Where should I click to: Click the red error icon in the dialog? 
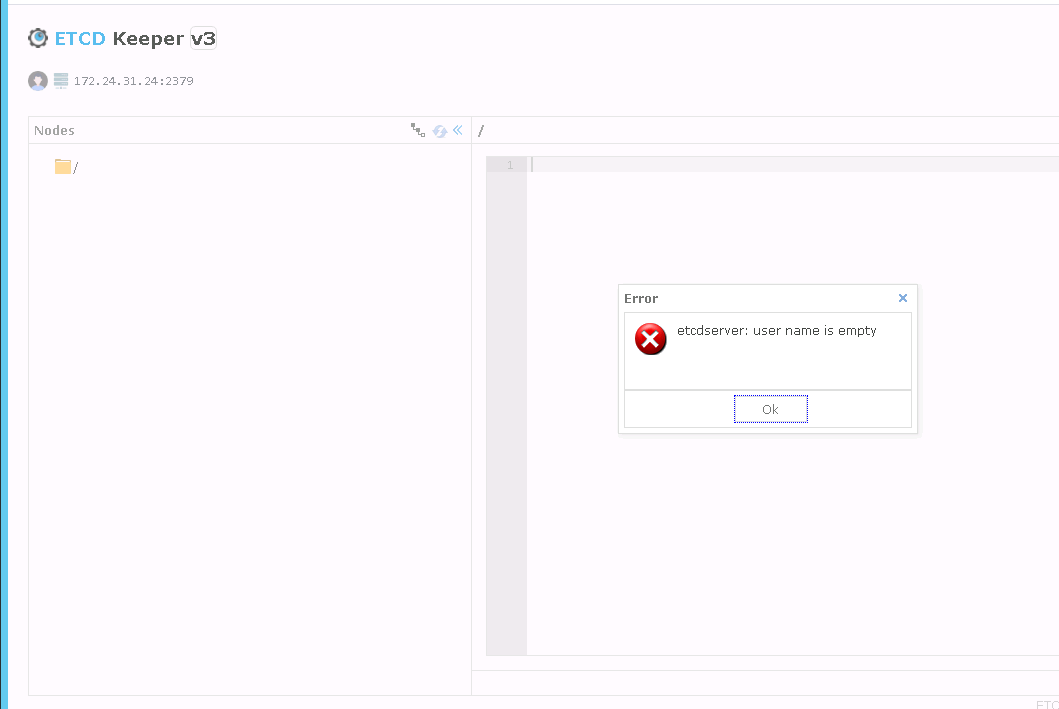tap(650, 339)
